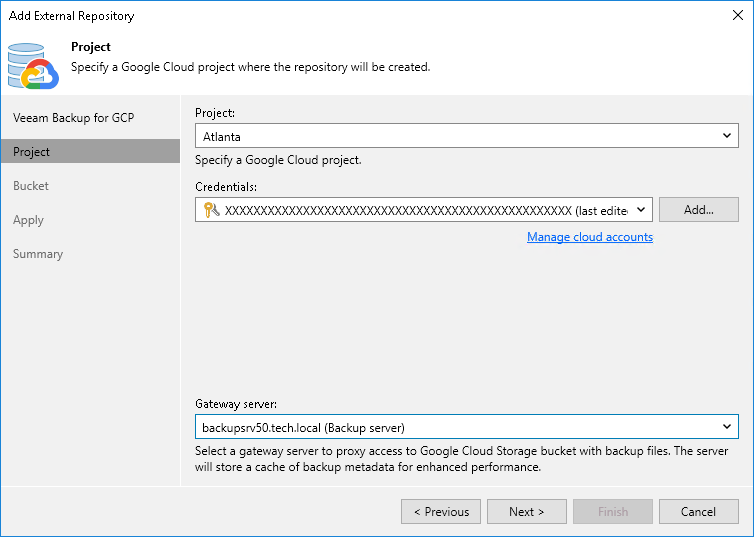Expand the Gateway server dropdown arrow

click(727, 426)
